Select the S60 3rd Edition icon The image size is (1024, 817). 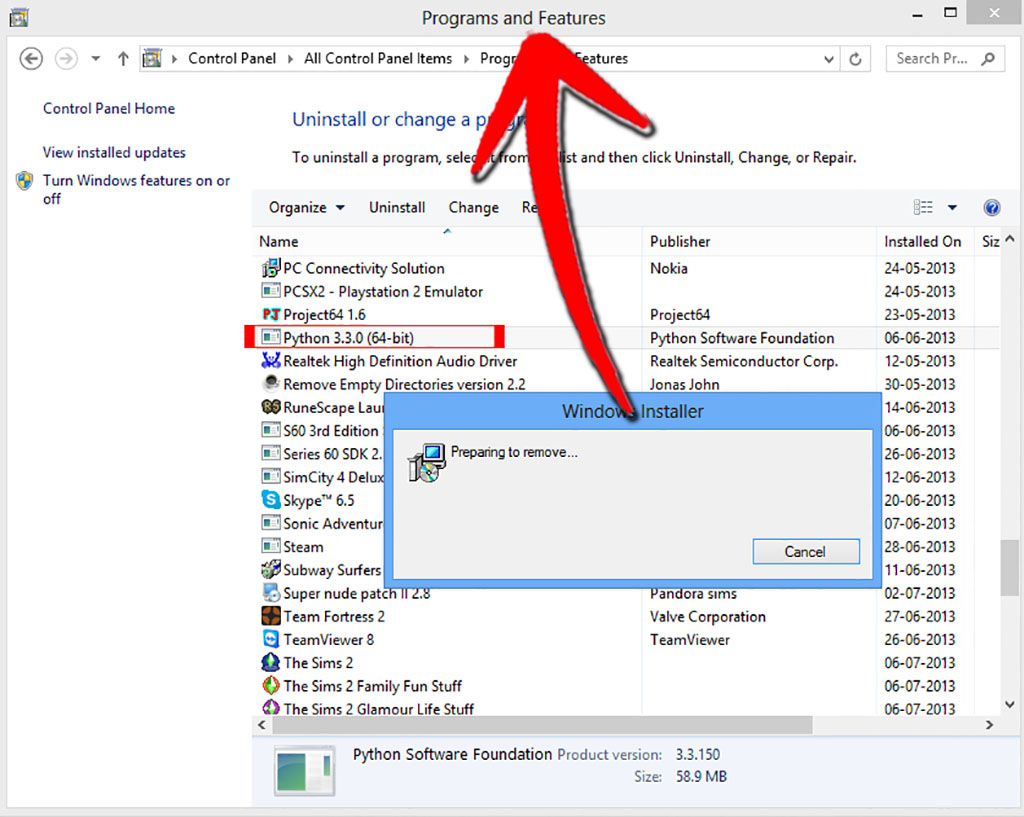pos(270,430)
